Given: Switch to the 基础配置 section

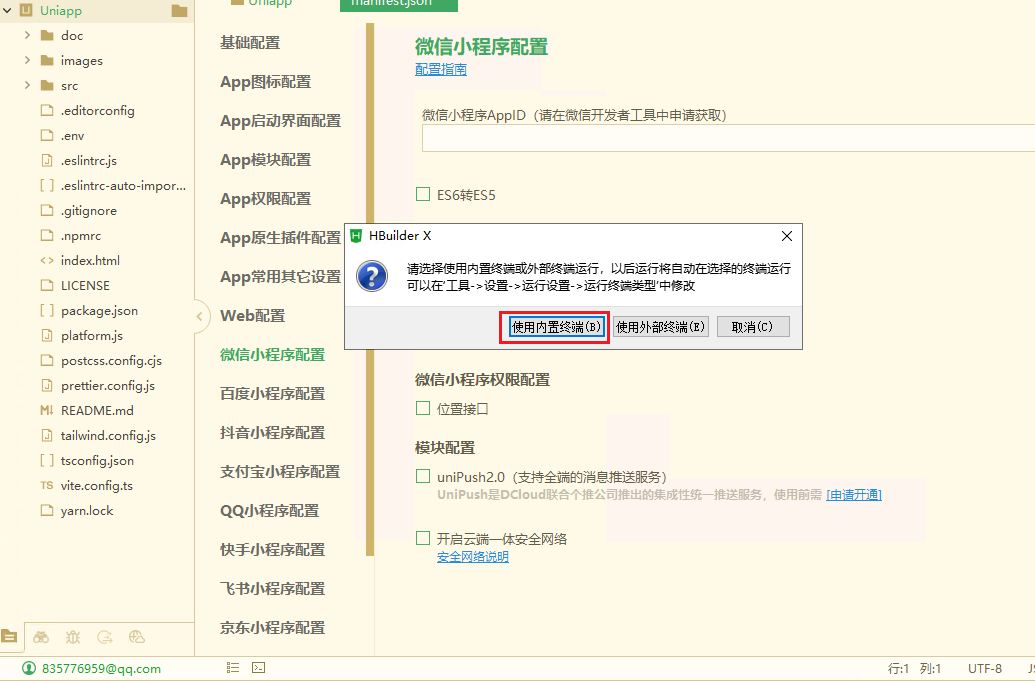Looking at the screenshot, I should [x=250, y=43].
